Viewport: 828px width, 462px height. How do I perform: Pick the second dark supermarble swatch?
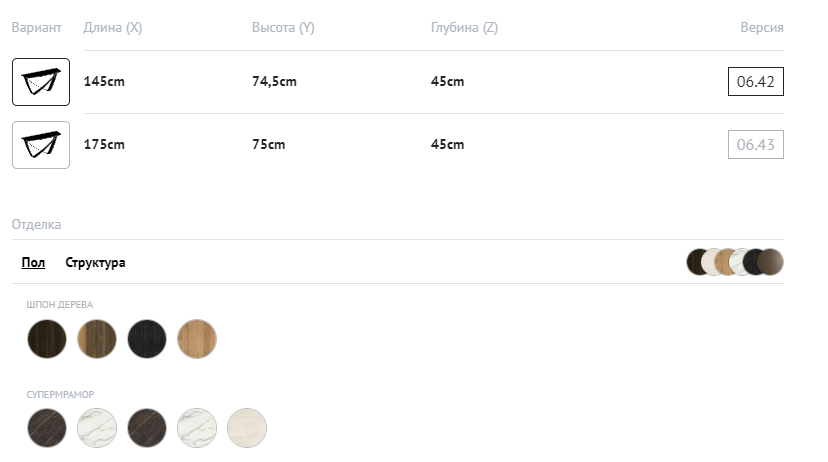(x=147, y=428)
